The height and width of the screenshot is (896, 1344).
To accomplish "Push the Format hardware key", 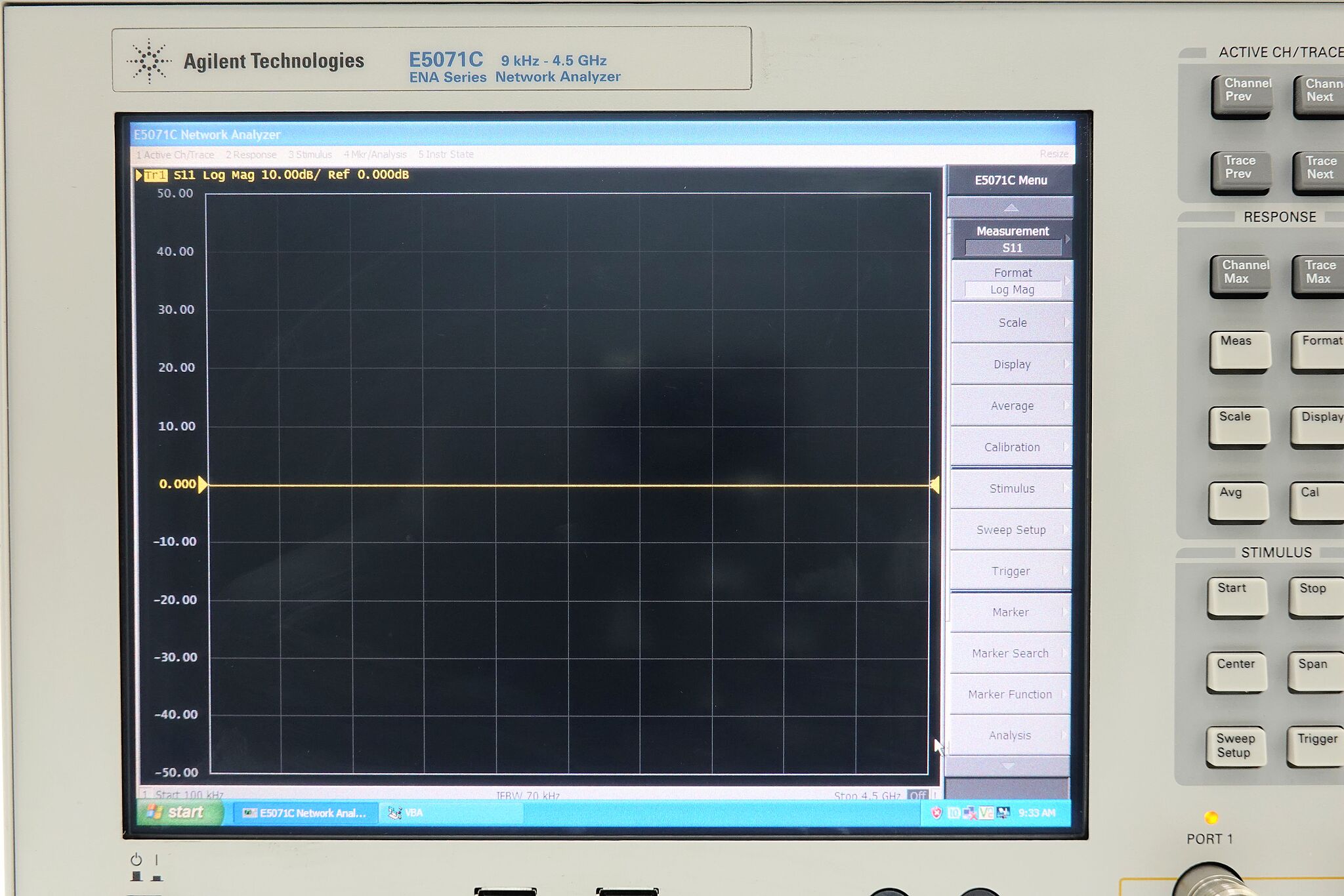I will click(x=1318, y=352).
